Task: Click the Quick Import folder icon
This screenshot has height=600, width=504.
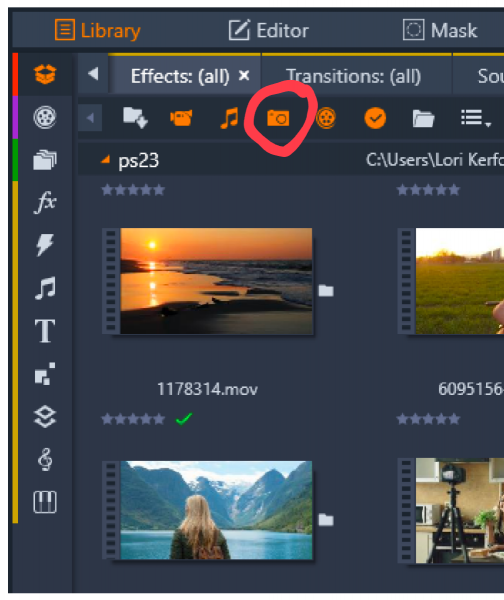Action: pyautogui.click(x=135, y=117)
